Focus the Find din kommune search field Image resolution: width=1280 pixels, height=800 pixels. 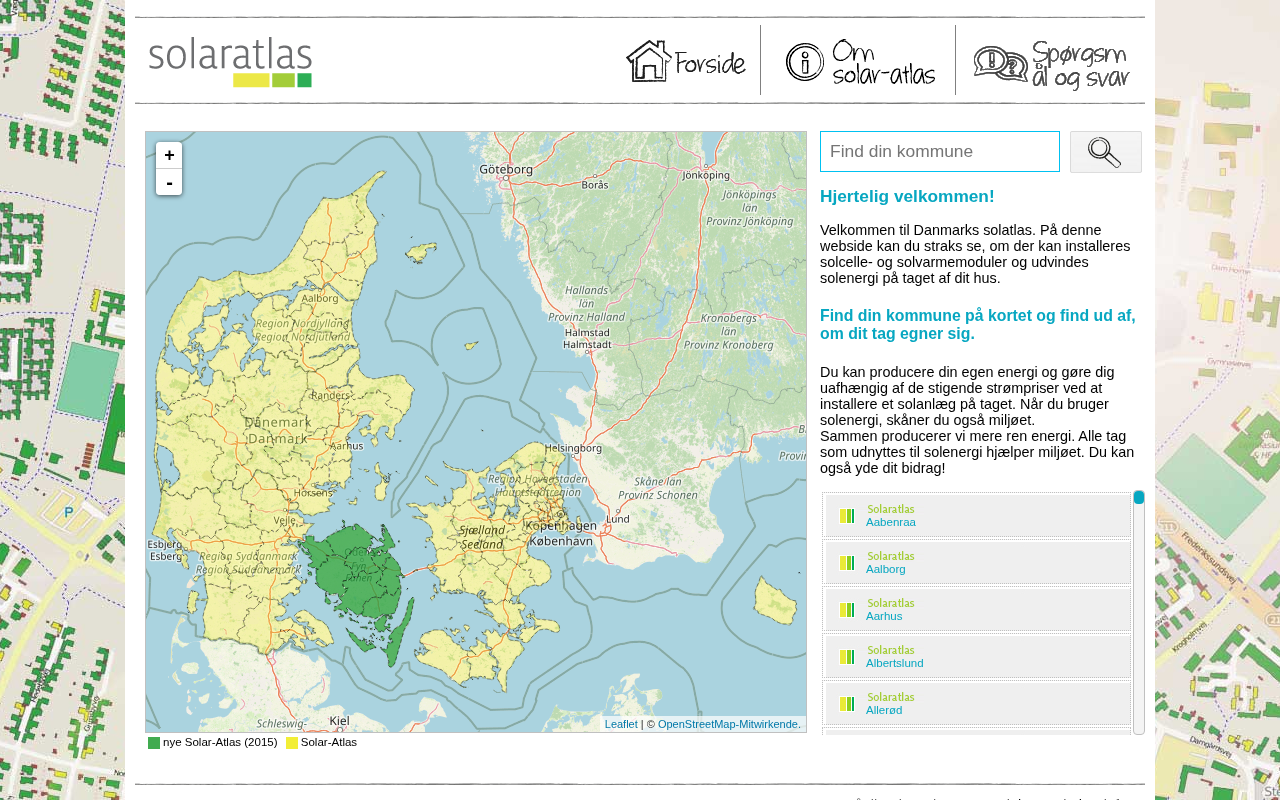coord(939,152)
